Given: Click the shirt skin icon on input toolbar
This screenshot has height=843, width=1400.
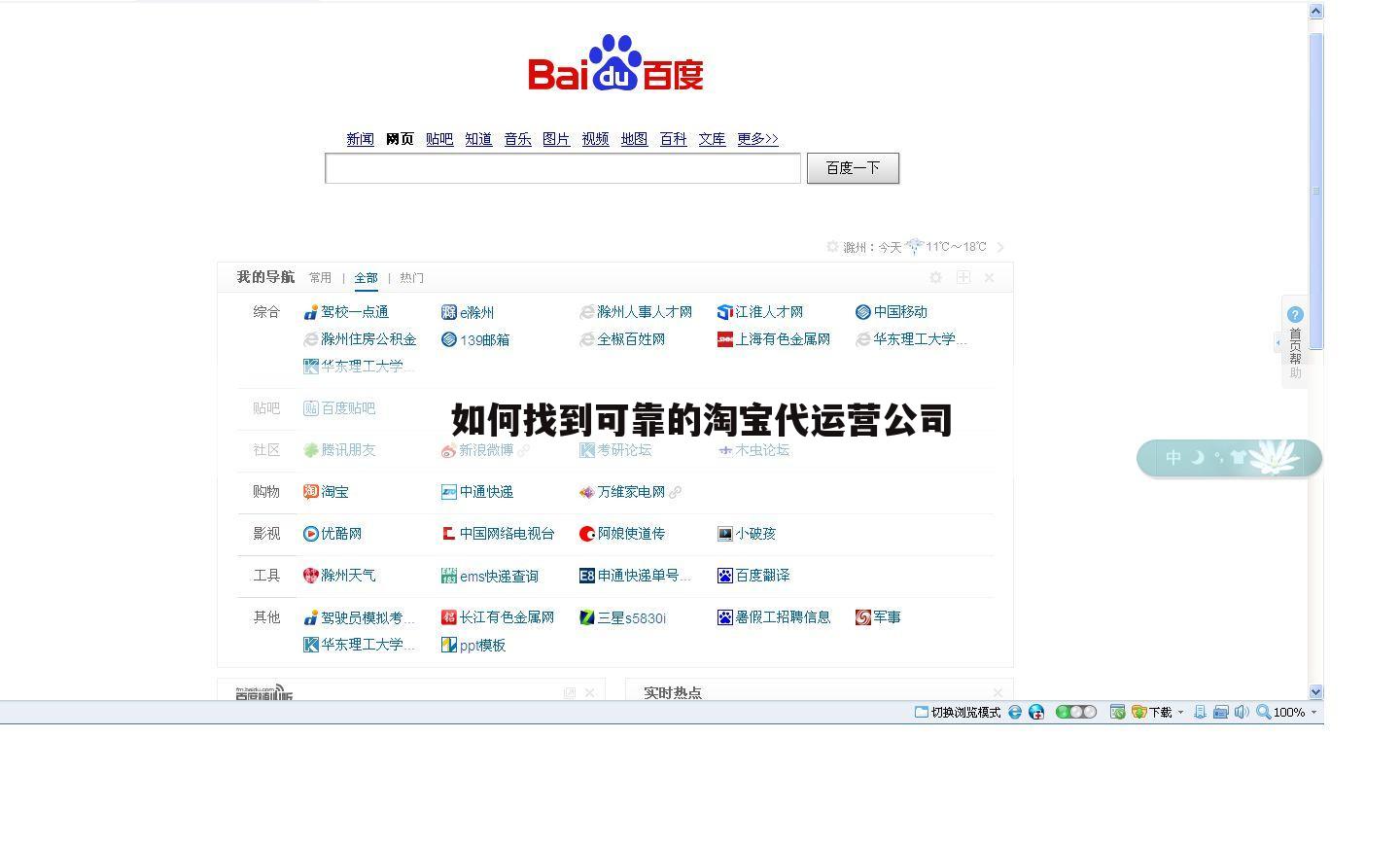Looking at the screenshot, I should pos(1238,457).
